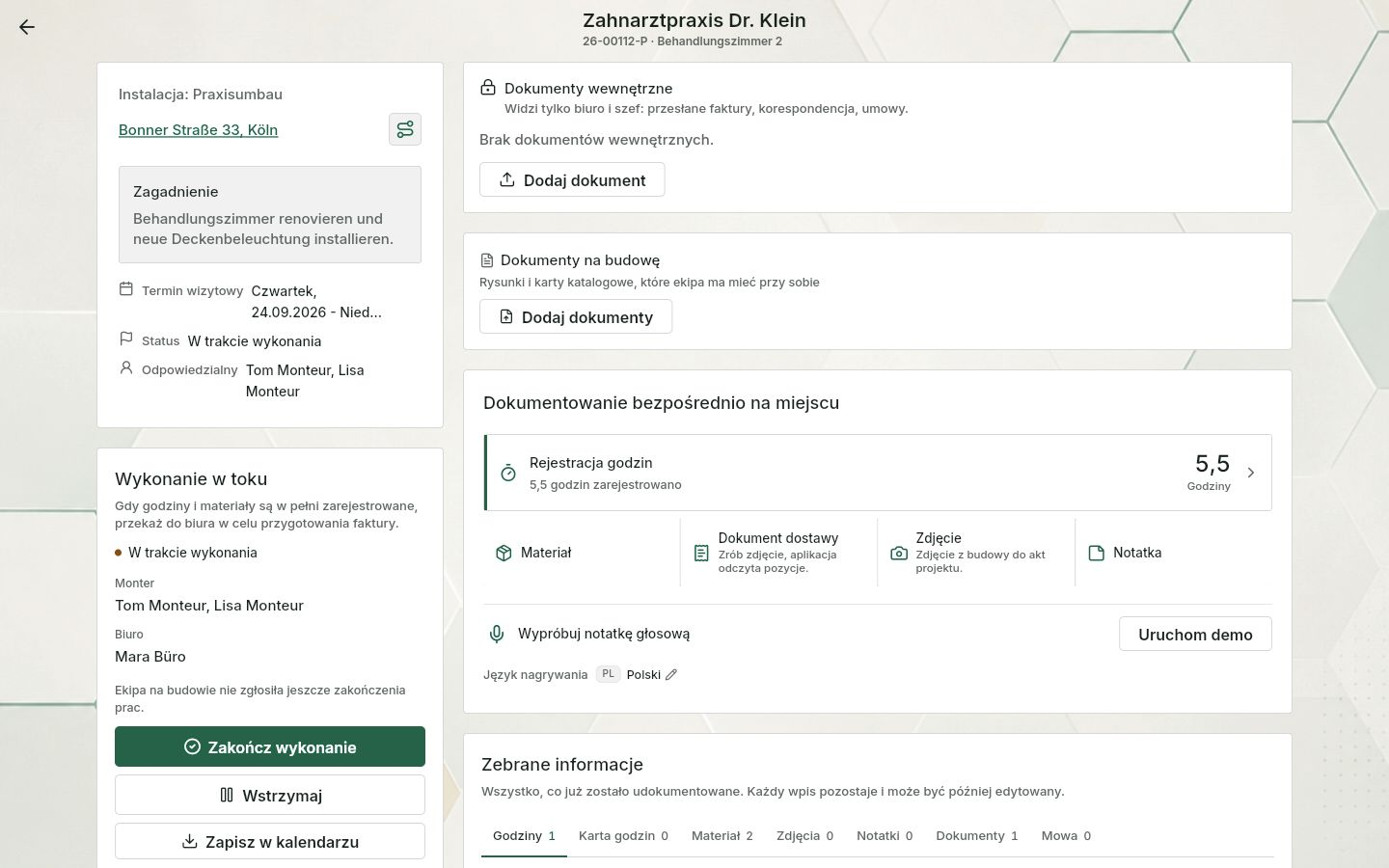Click 'Brak dokumentów wewnętrznych.' text
The height and width of the screenshot is (868, 1389).
[x=596, y=140]
